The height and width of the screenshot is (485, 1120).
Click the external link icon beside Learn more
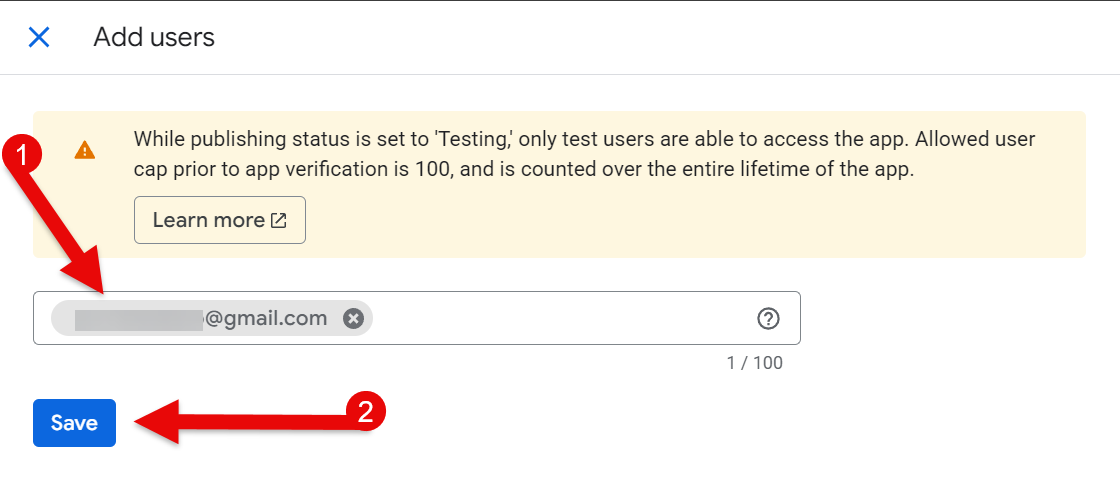click(279, 221)
